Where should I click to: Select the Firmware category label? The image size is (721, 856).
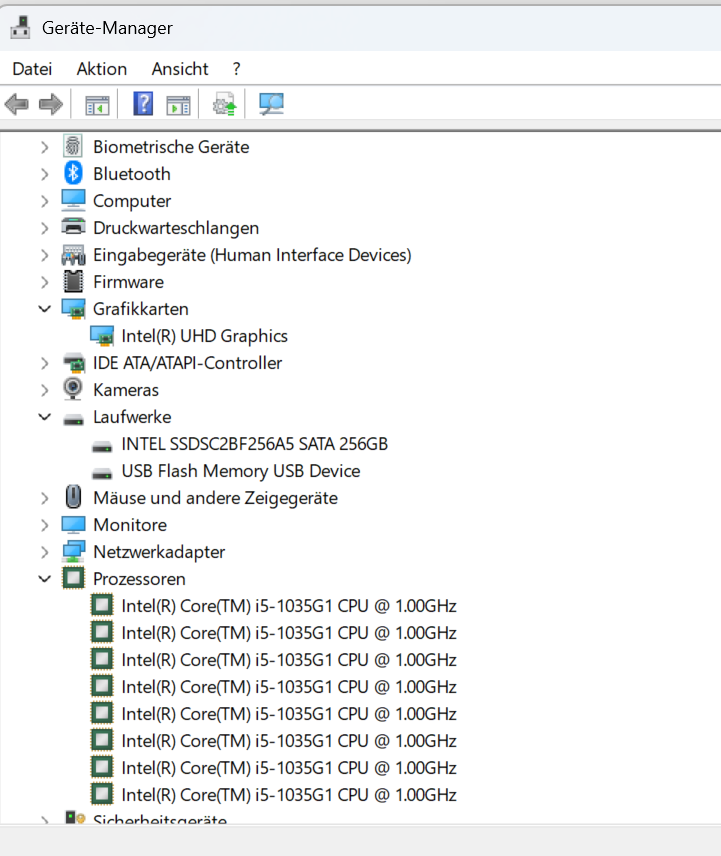click(x=128, y=282)
